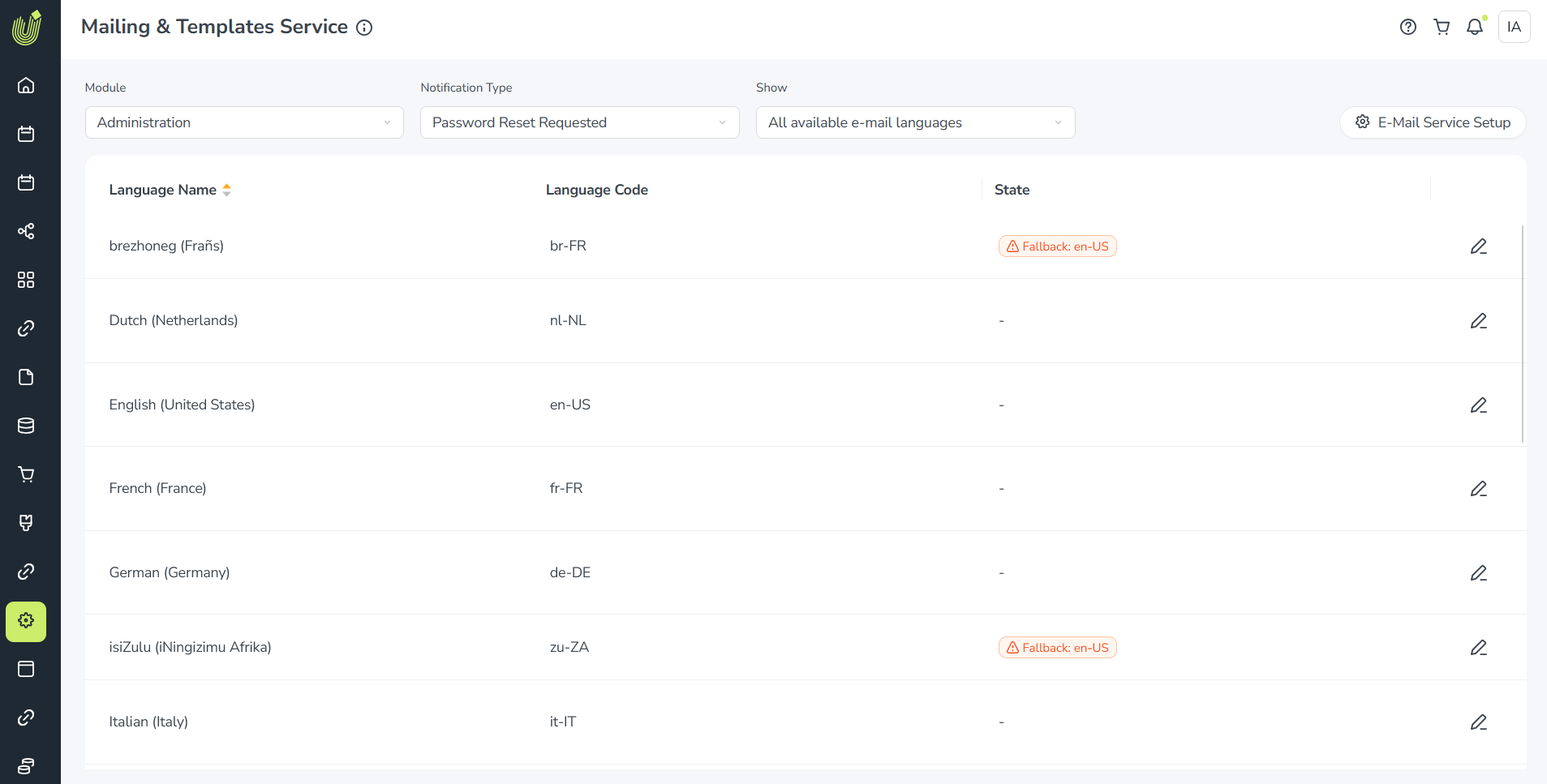Image resolution: width=1547 pixels, height=784 pixels.
Task: Select the active settings gear sidebar item
Action: (x=26, y=621)
